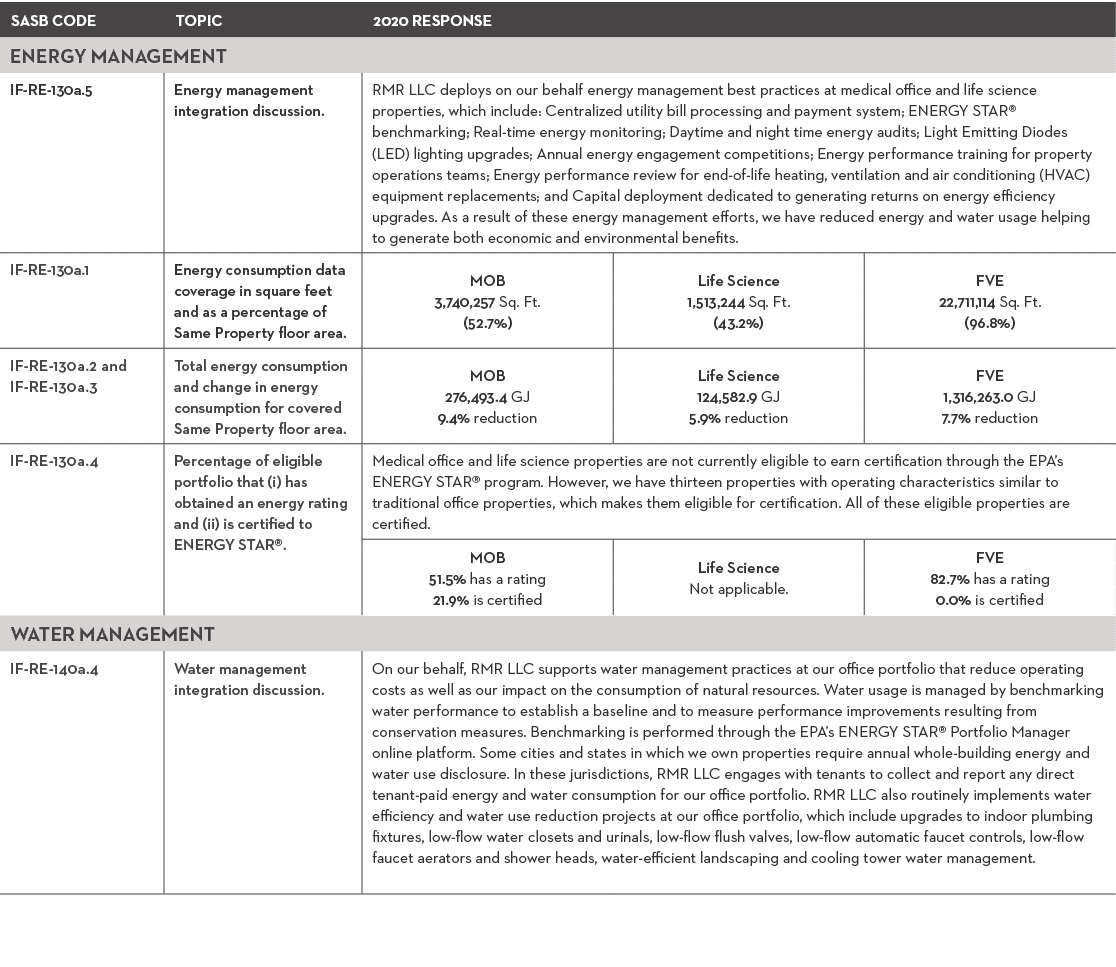Select the Life Science 1,513,244 Sq. Ft. cell
Screen dimensions: 1116x967
point(738,300)
